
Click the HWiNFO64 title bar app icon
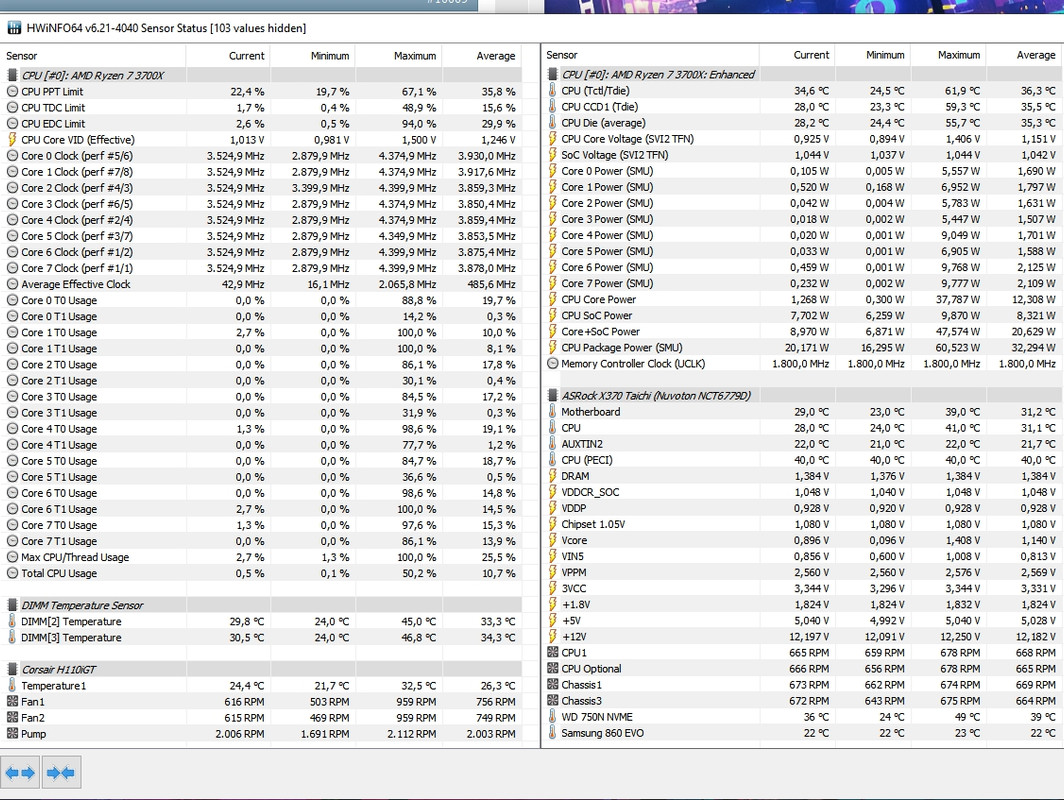[14, 28]
